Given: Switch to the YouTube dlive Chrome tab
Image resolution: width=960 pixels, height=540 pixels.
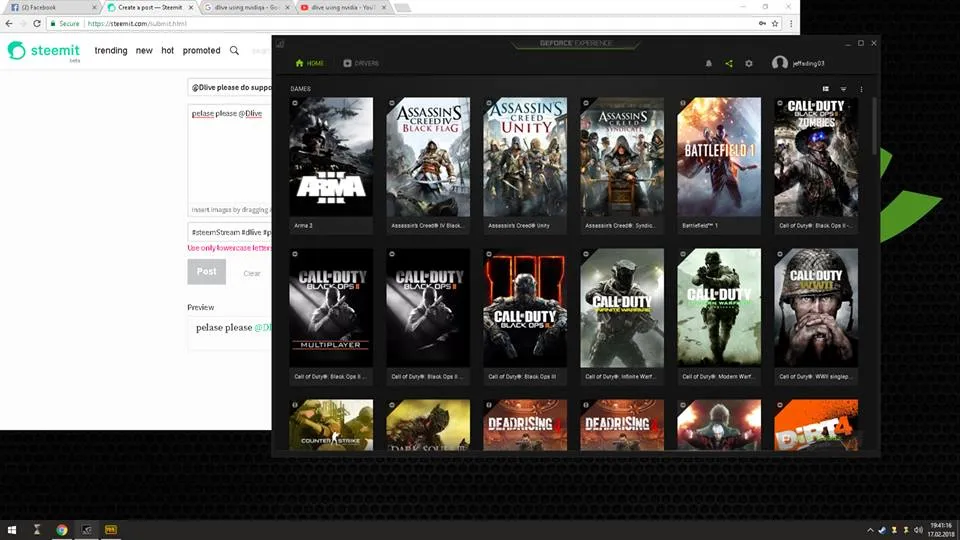Looking at the screenshot, I should click(x=342, y=7).
